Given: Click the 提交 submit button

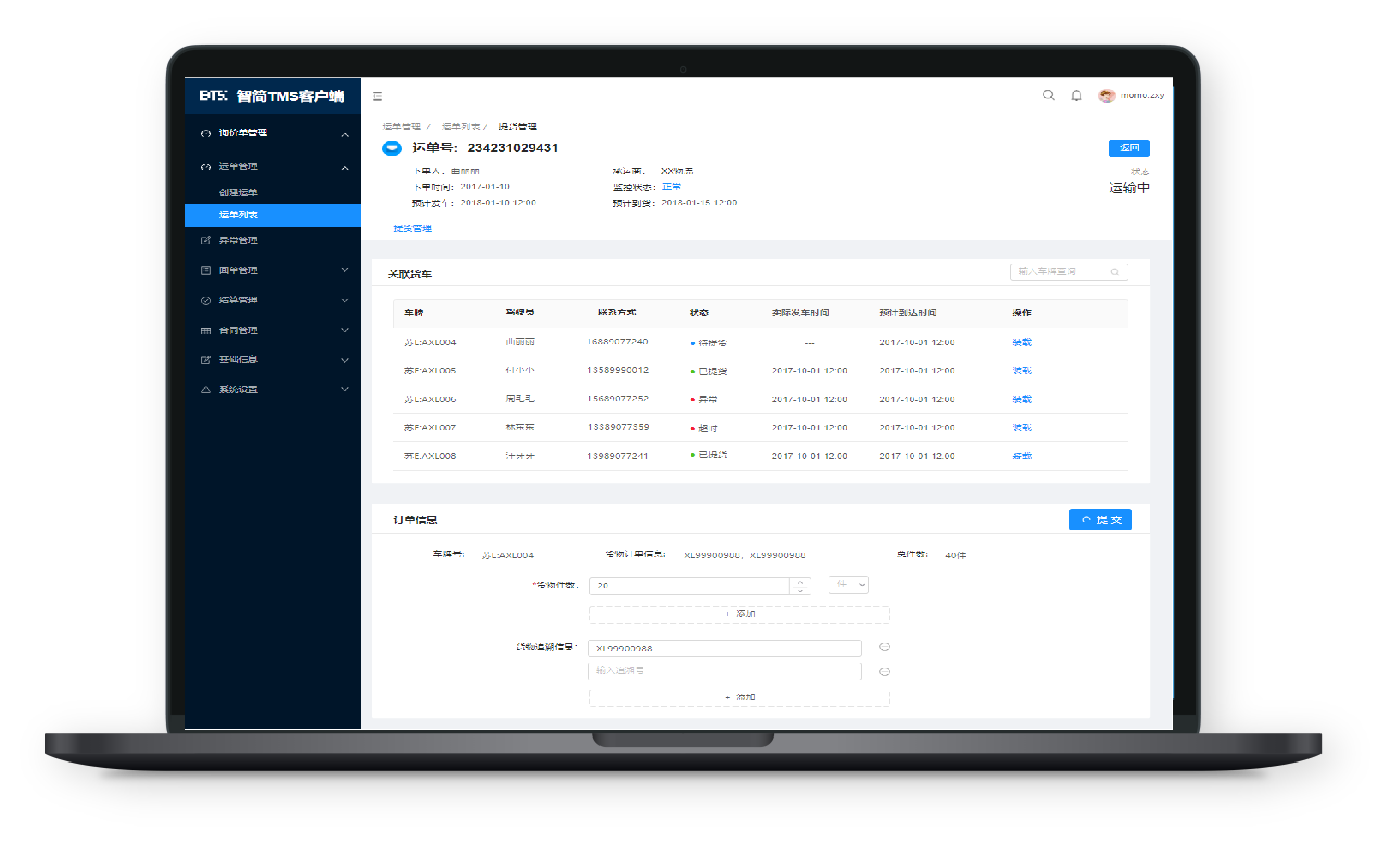Looking at the screenshot, I should coord(1100,520).
